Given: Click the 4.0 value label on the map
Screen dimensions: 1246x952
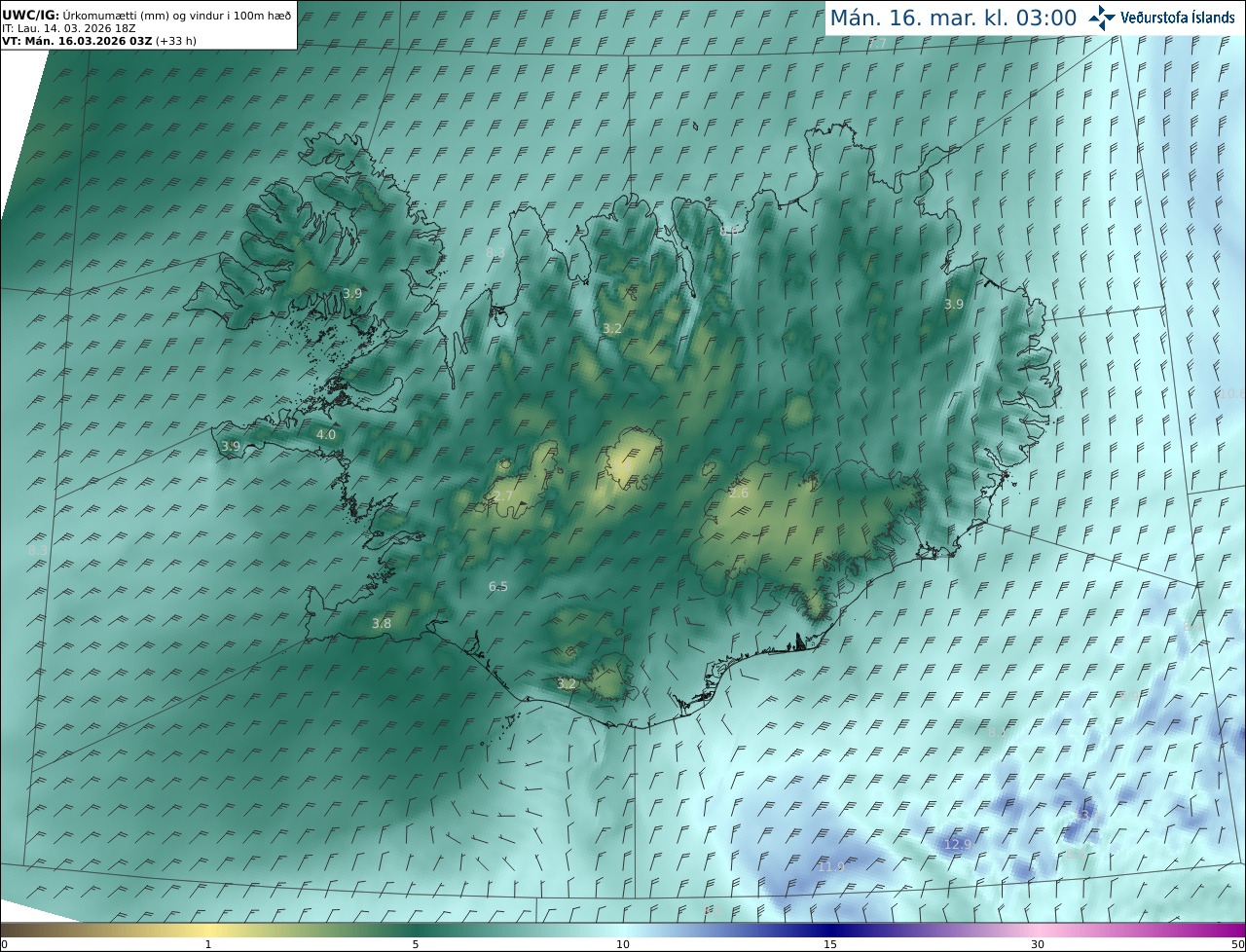Looking at the screenshot, I should coord(326,434).
